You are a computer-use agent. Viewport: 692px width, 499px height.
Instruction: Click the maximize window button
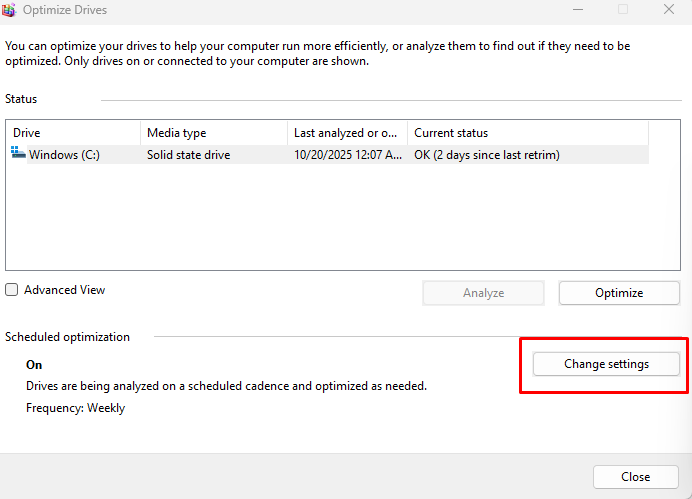623,10
